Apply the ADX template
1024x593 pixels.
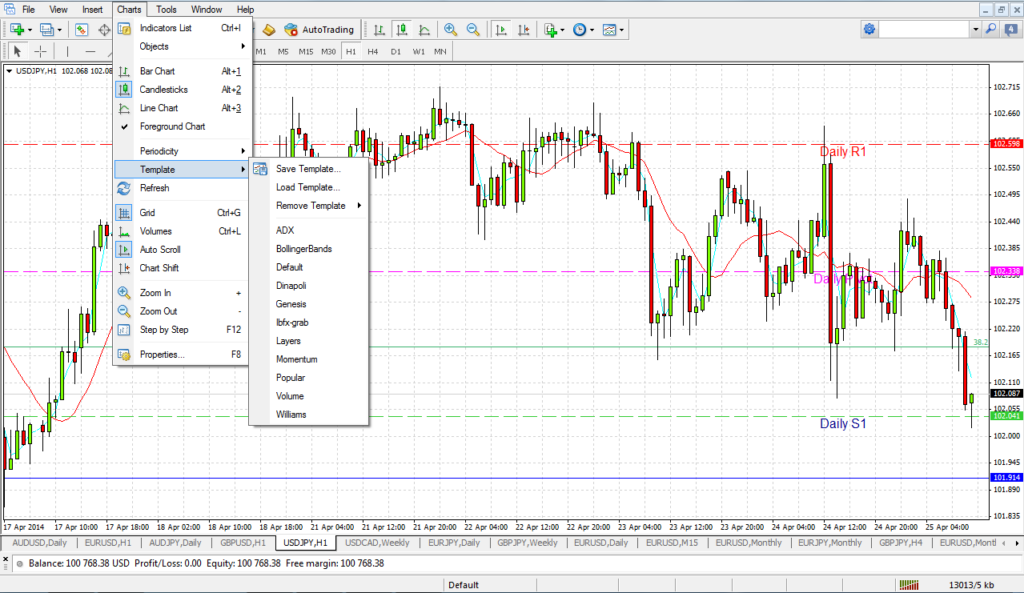(310, 231)
